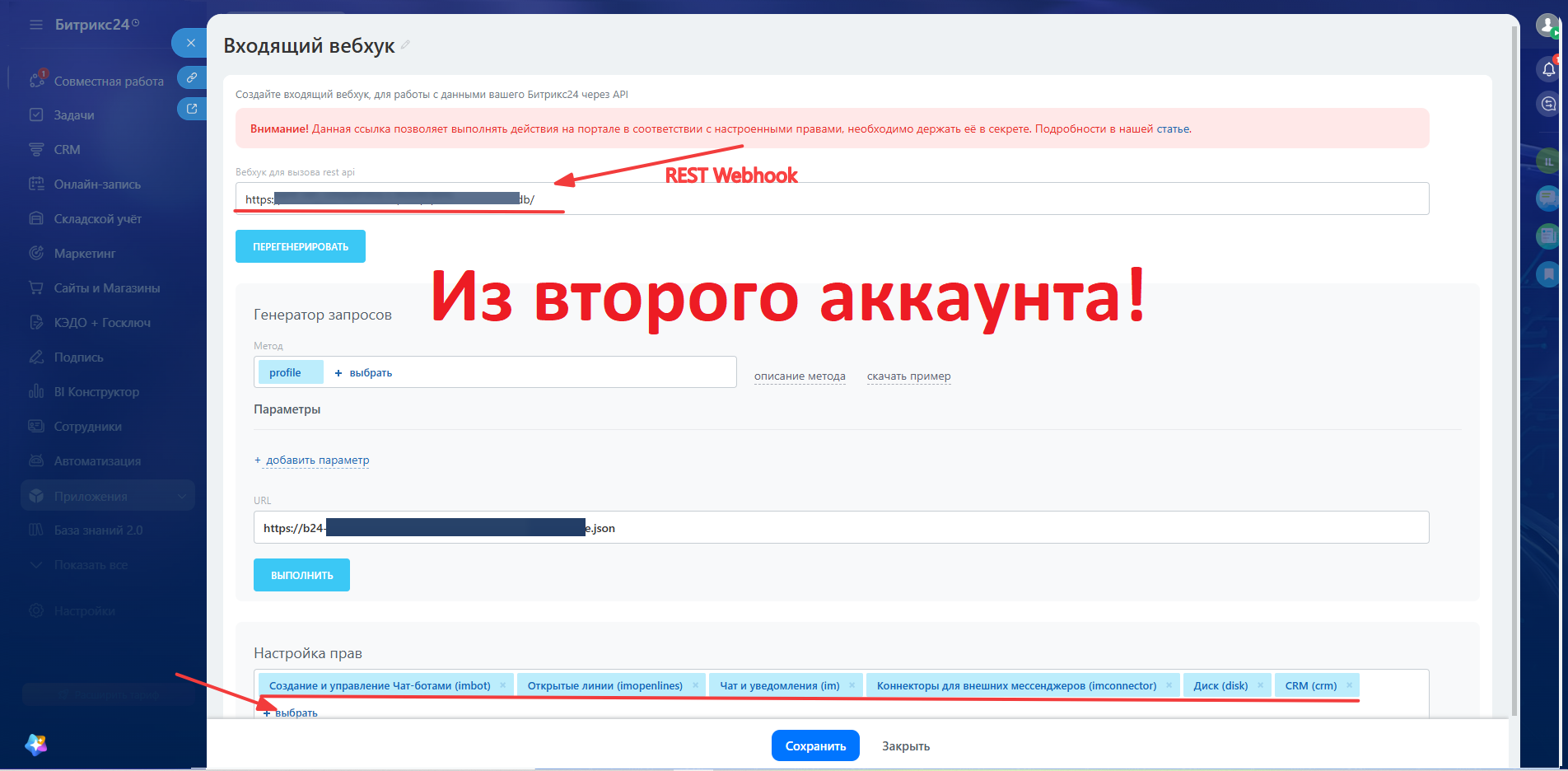Save the webhook with Сохранить
The image size is (1568, 771).
815,745
